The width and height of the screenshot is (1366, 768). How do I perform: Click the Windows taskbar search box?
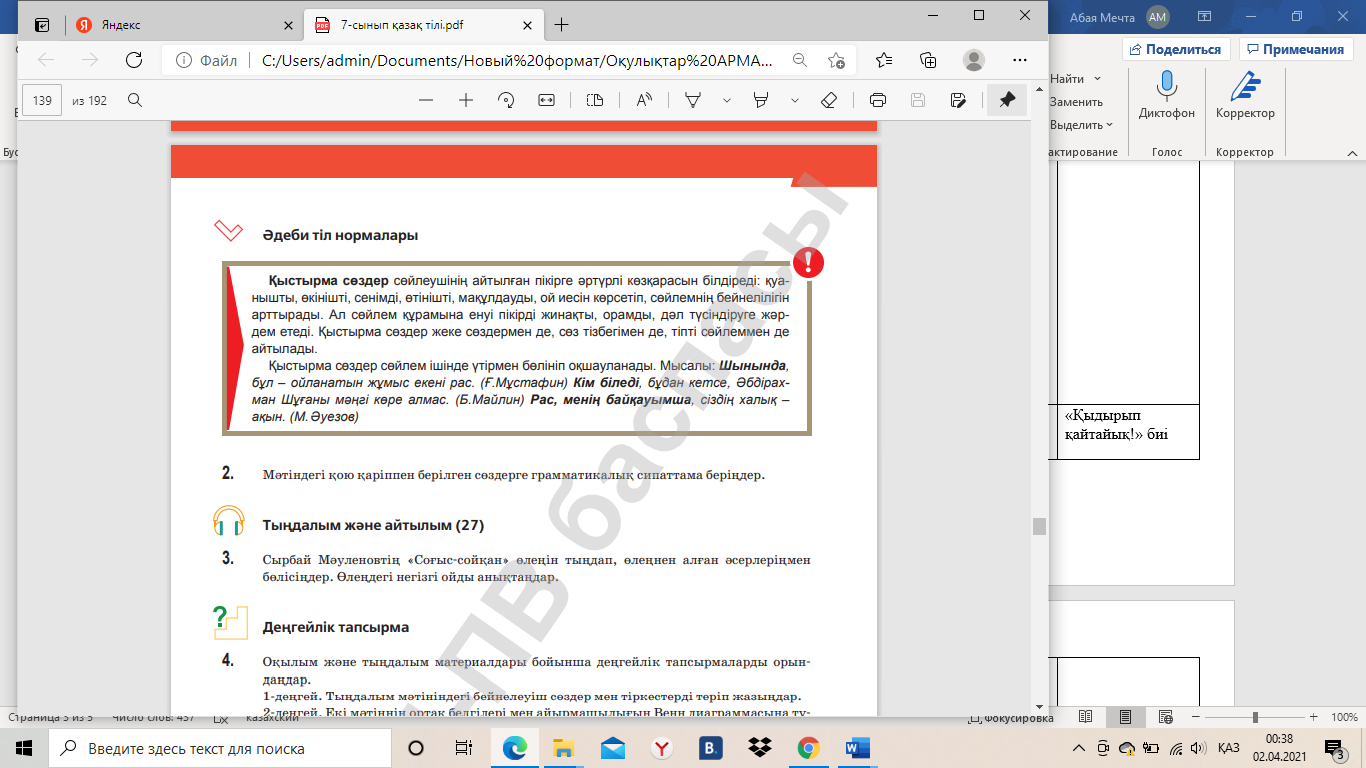[220, 748]
